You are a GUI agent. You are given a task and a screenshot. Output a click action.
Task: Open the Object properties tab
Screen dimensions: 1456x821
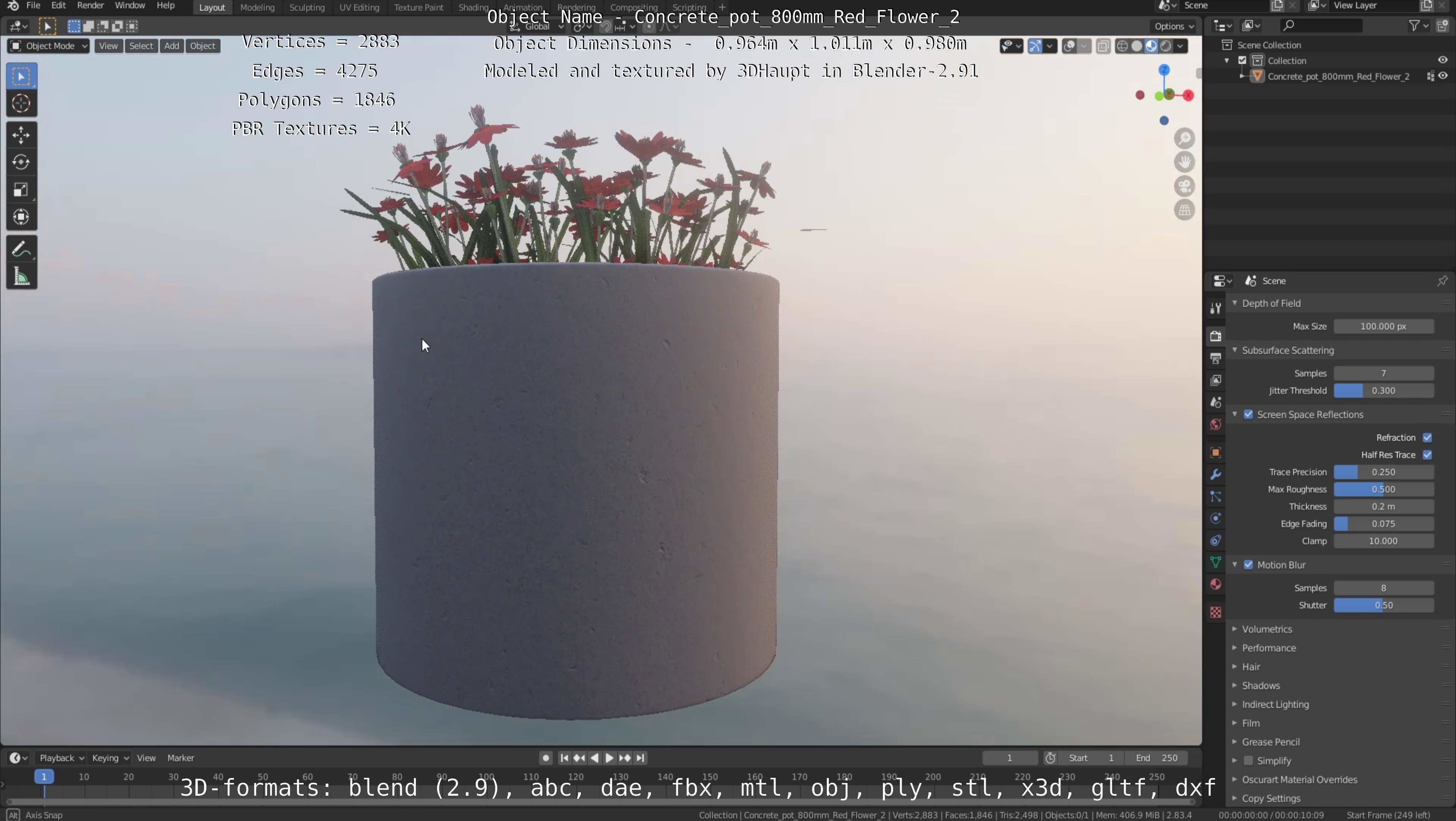point(1215,453)
